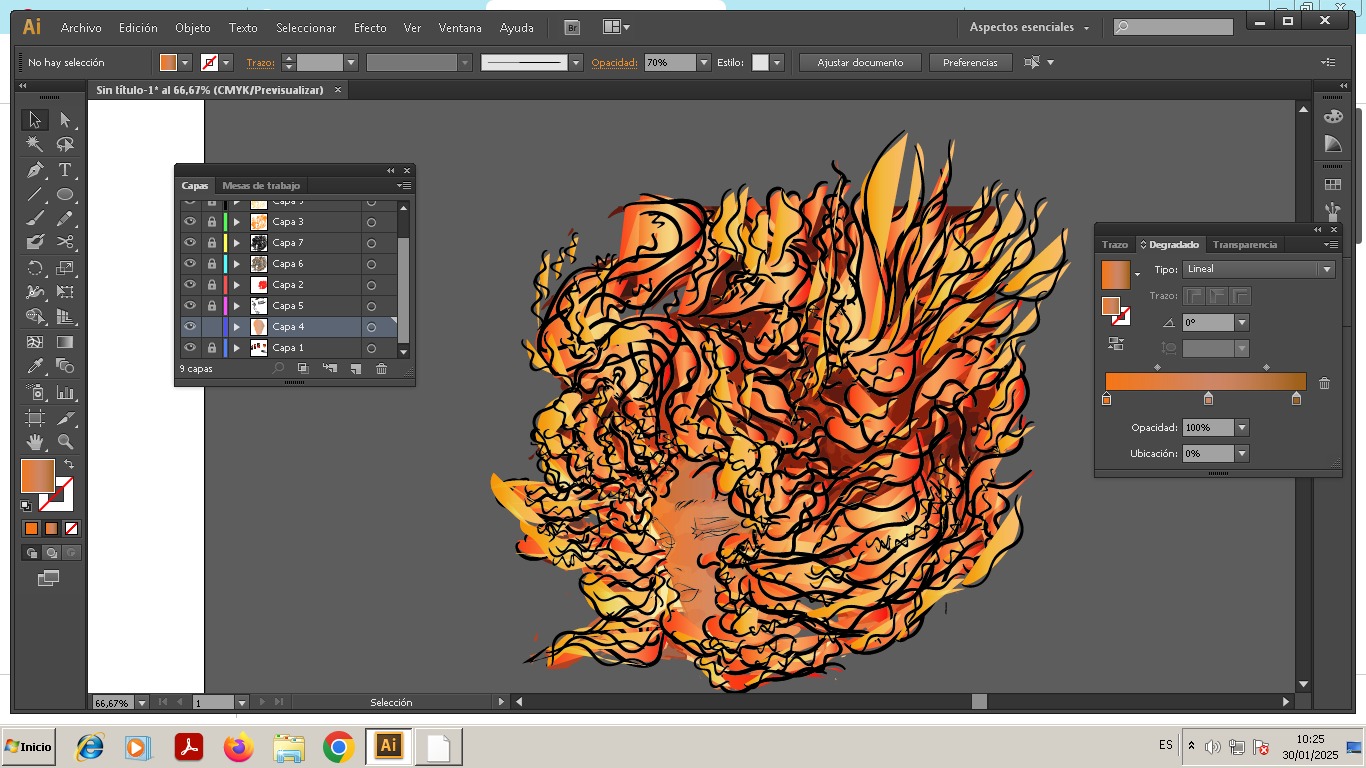This screenshot has height=768, width=1366.
Task: Click the gradient slider bar
Action: point(1205,382)
